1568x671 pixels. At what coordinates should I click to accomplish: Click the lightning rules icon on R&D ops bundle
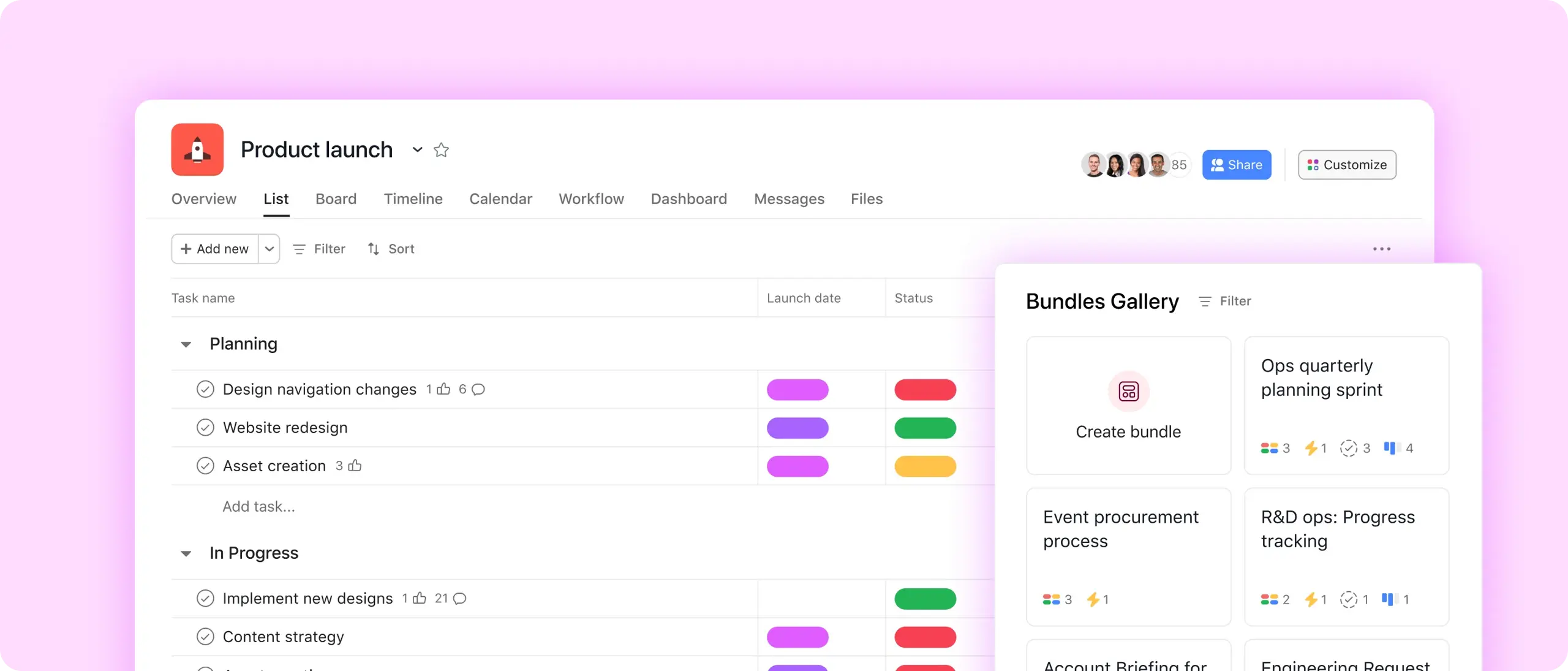1311,600
